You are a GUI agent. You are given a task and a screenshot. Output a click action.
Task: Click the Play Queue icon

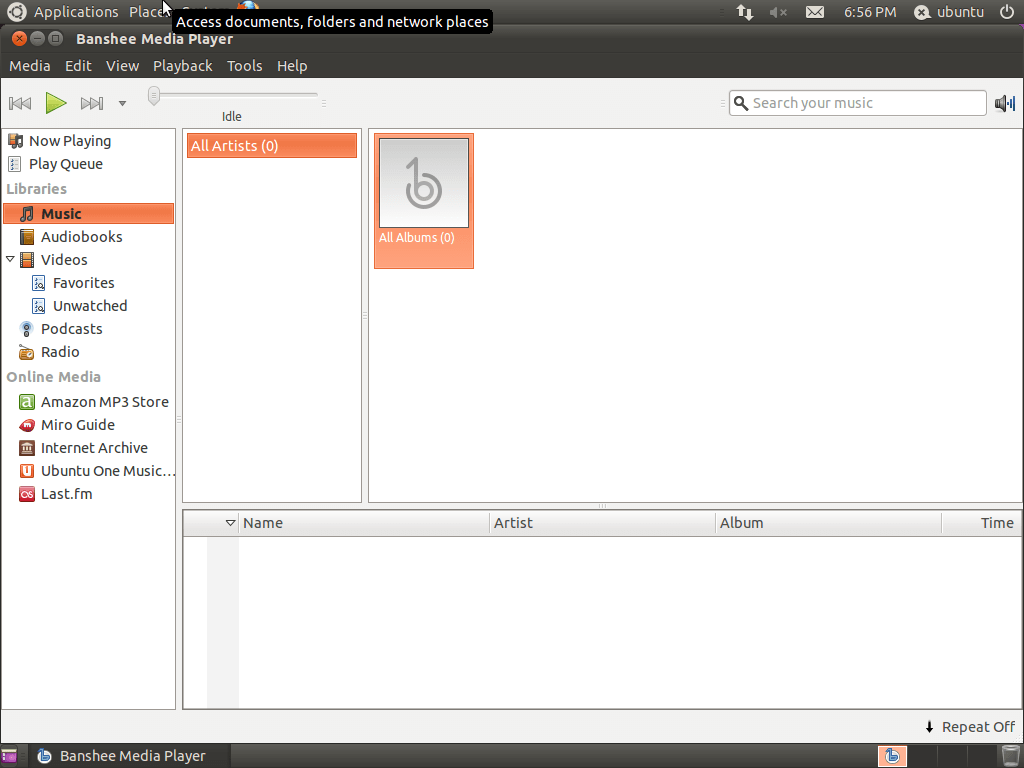15,164
